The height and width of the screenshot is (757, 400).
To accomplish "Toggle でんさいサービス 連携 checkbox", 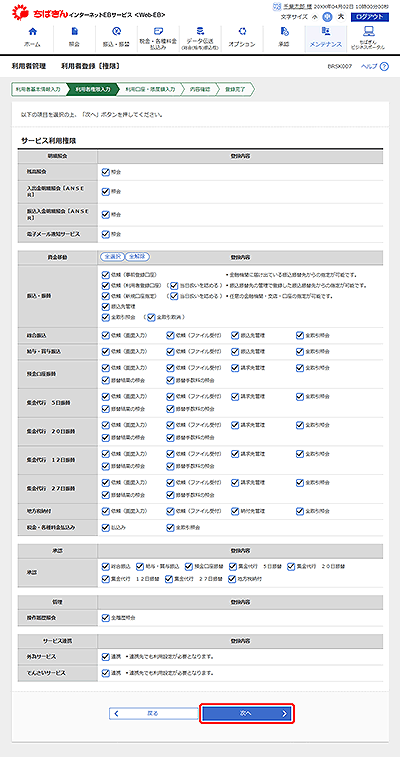I will point(106,673).
